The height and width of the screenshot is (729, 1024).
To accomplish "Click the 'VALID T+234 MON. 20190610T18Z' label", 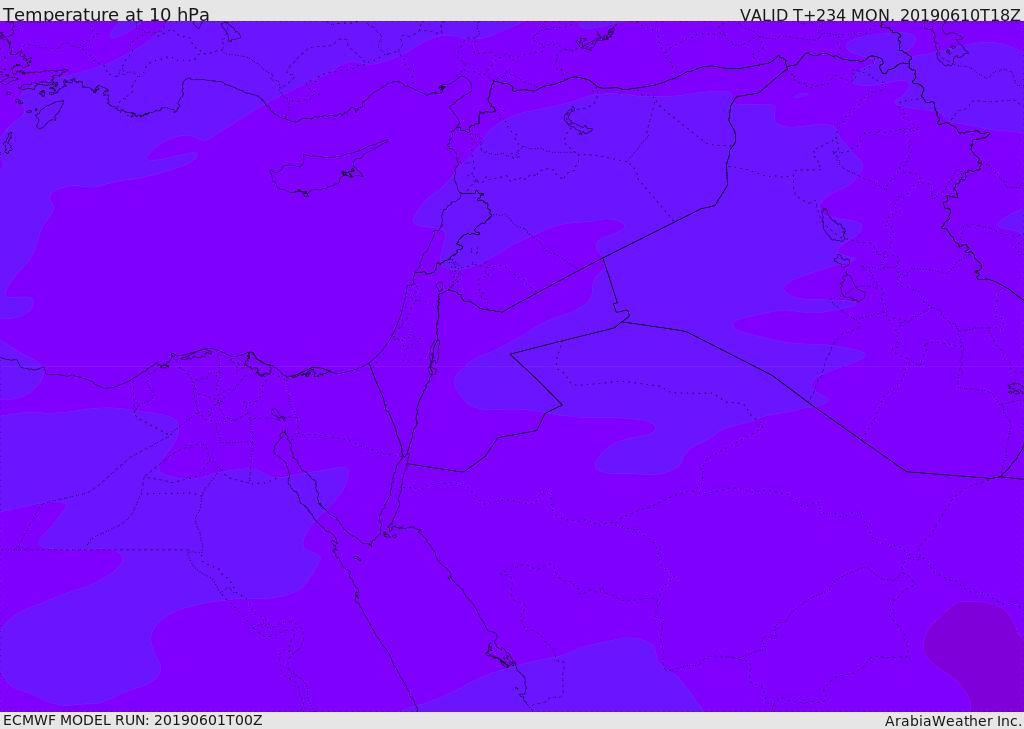I will [x=880, y=14].
